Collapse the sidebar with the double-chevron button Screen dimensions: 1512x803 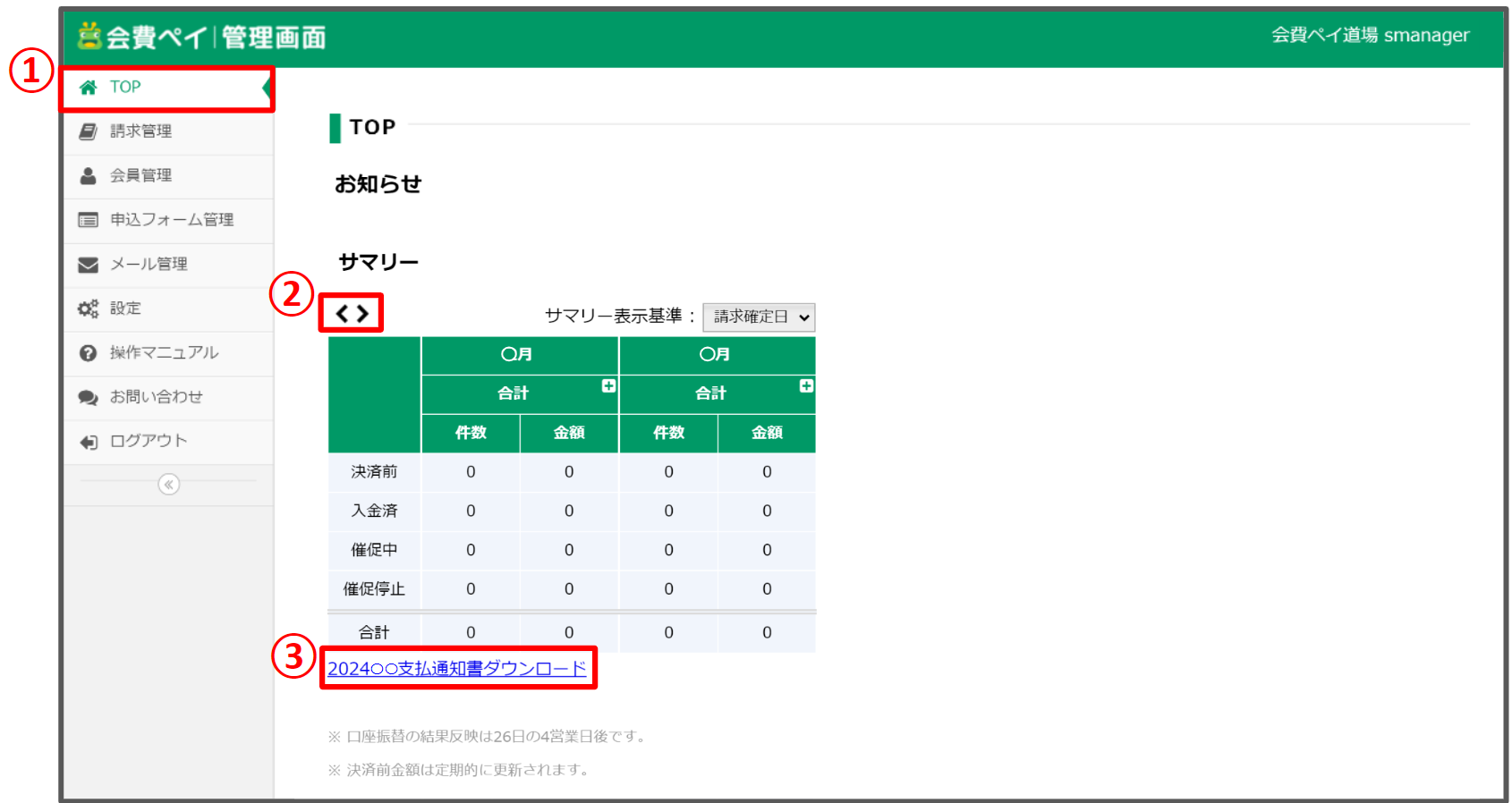pos(168,485)
